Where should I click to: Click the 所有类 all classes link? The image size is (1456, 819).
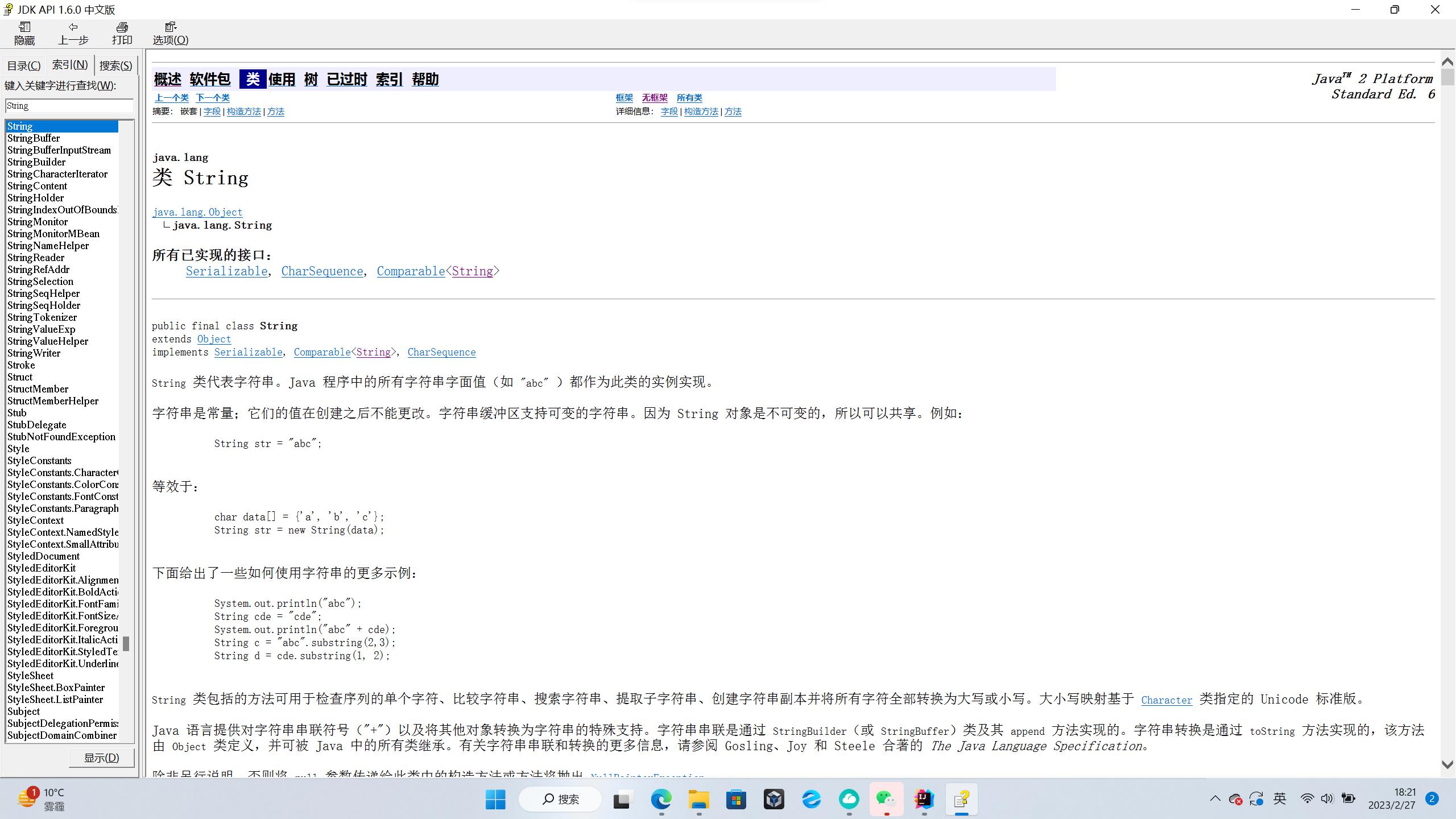(x=689, y=98)
